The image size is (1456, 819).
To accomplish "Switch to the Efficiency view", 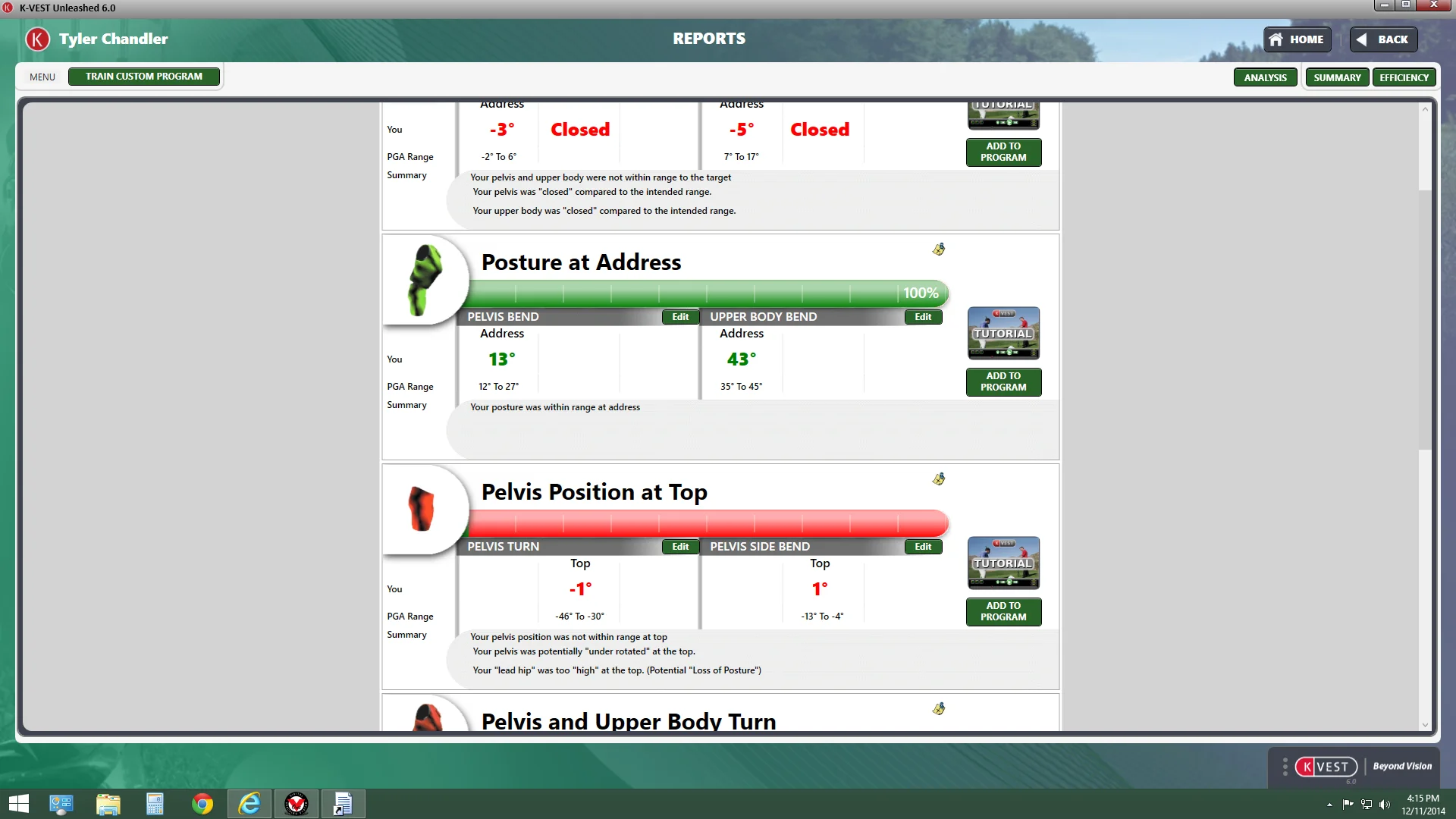I will tap(1404, 77).
